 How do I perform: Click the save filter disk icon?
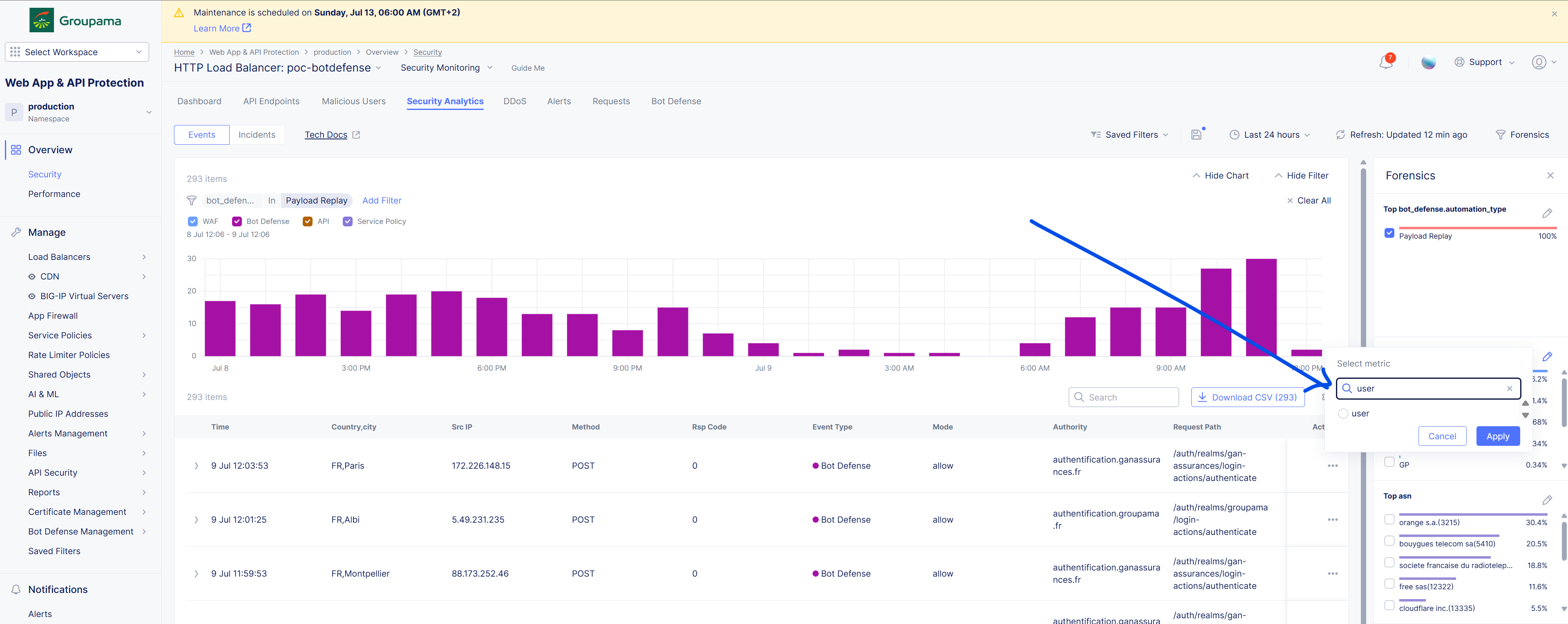click(x=1197, y=134)
